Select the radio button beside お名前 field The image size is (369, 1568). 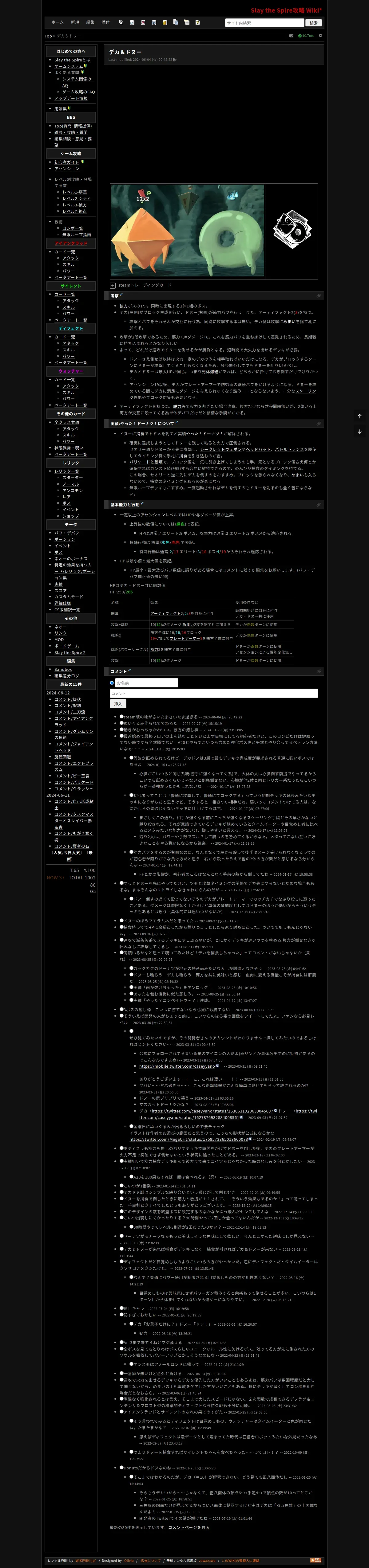click(112, 683)
